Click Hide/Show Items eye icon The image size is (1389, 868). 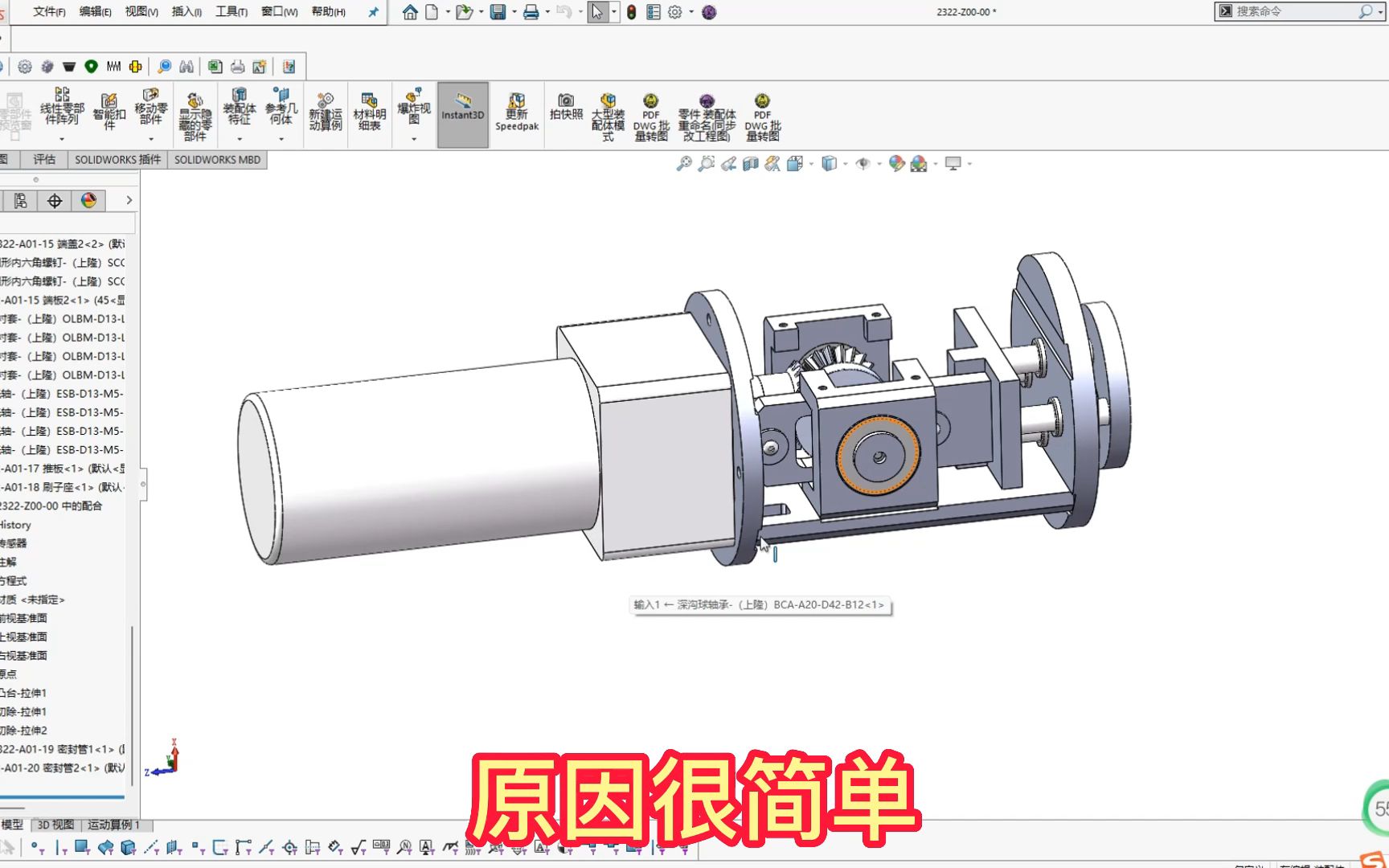pos(862,164)
